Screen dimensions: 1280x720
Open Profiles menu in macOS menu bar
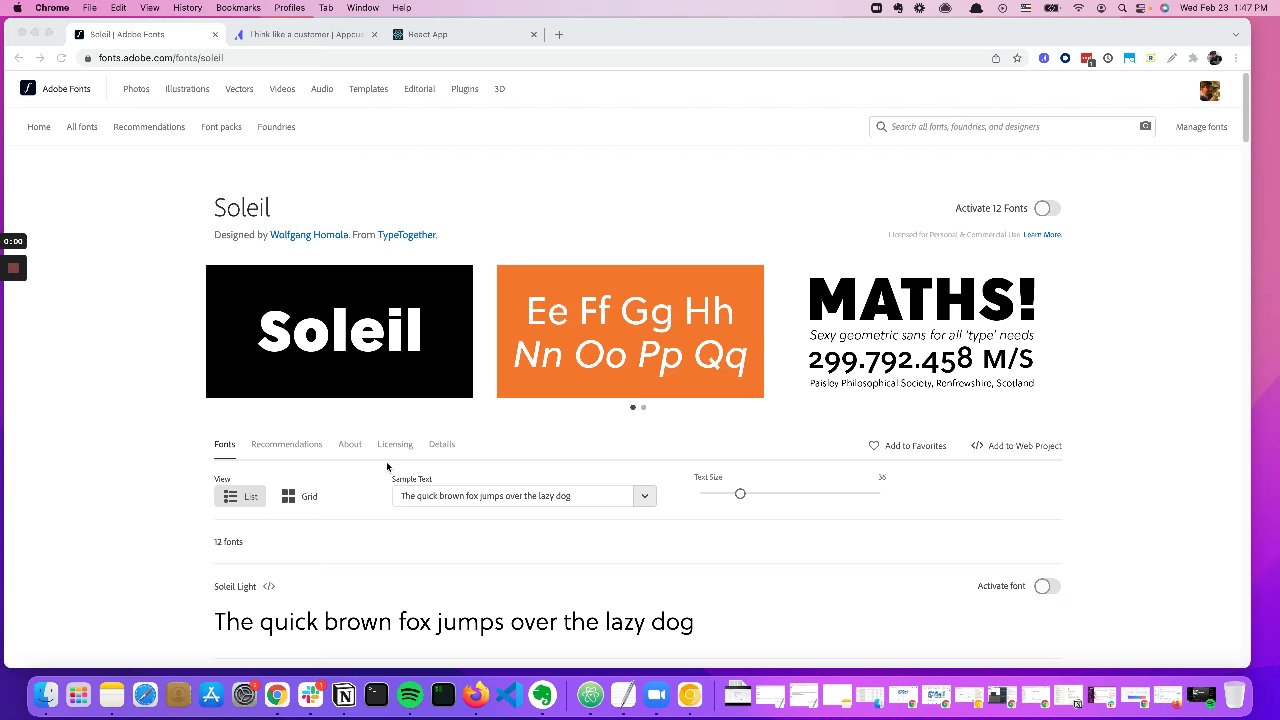289,8
